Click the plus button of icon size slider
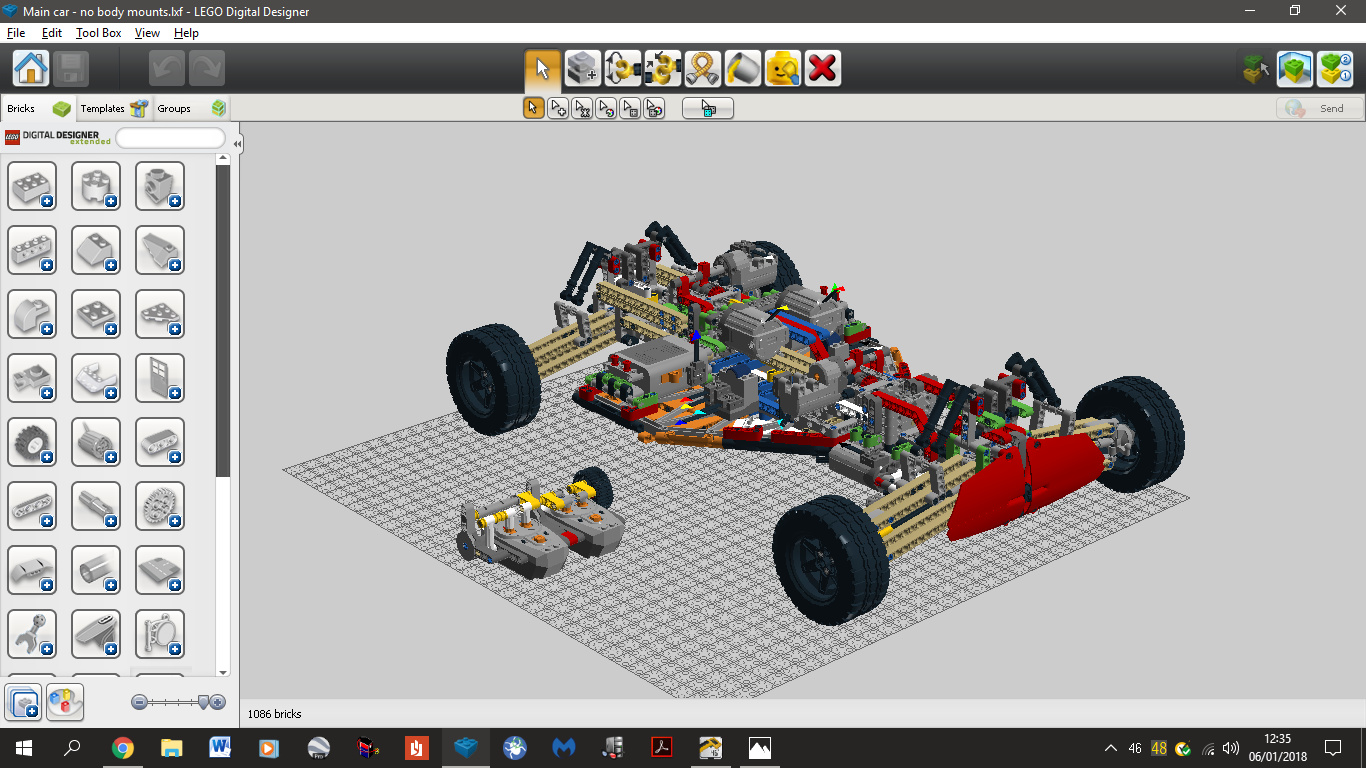Screen dimensions: 1366x768 pos(218,702)
